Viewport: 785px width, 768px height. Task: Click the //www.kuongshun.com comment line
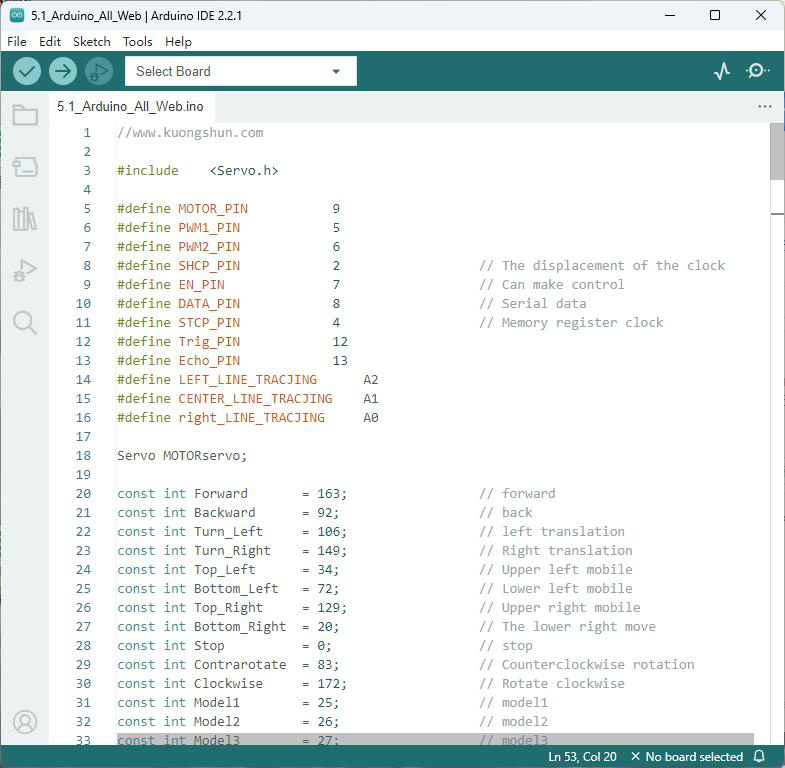click(190, 133)
